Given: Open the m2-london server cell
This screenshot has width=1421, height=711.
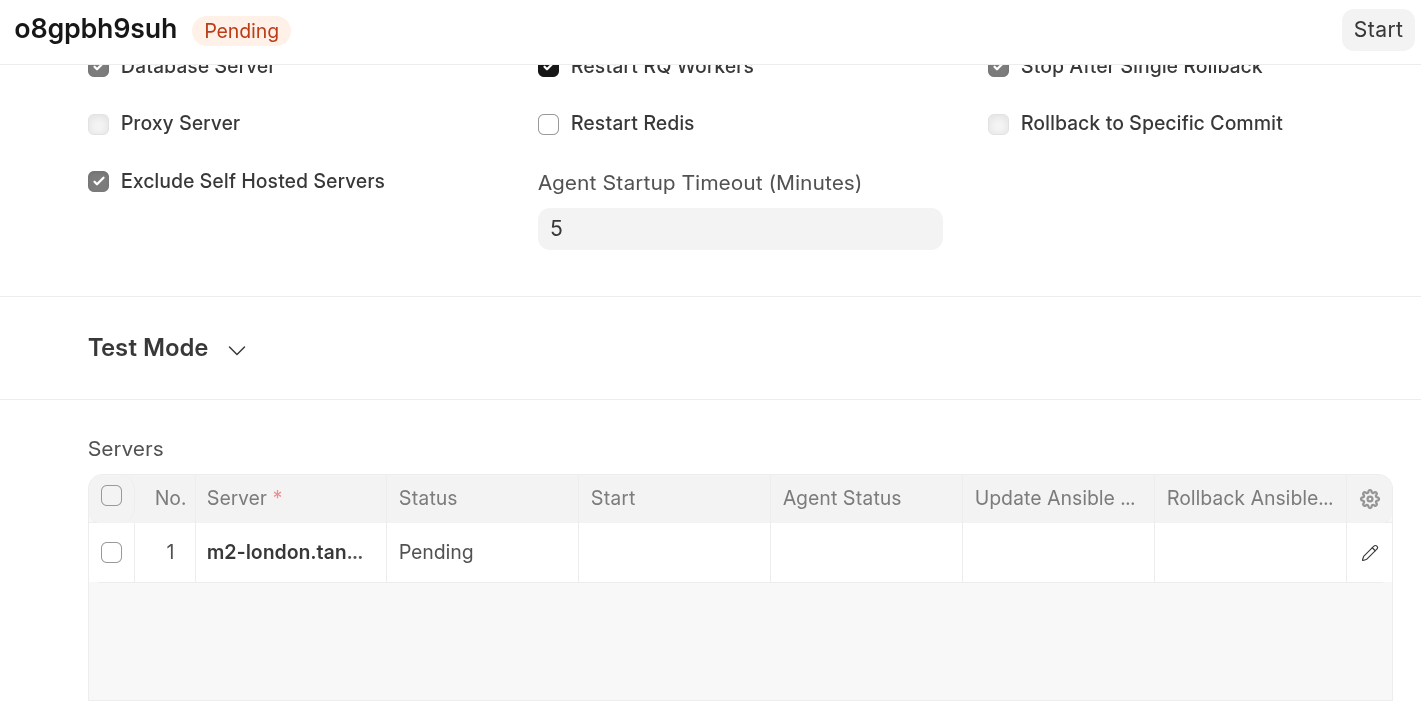Looking at the screenshot, I should [285, 552].
